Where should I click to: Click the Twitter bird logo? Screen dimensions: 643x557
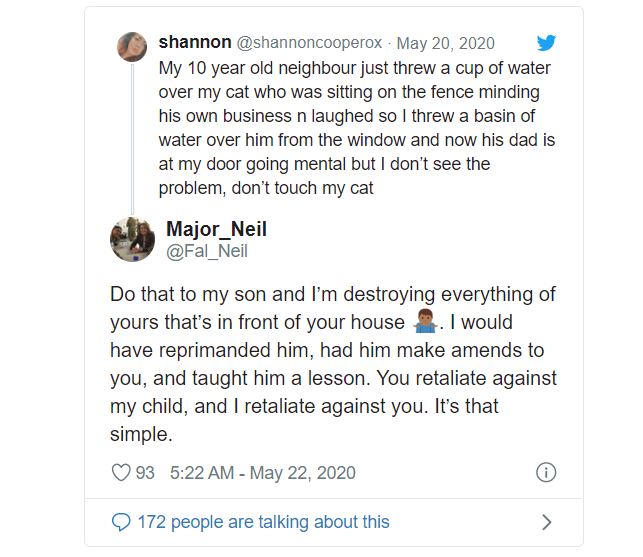(545, 42)
